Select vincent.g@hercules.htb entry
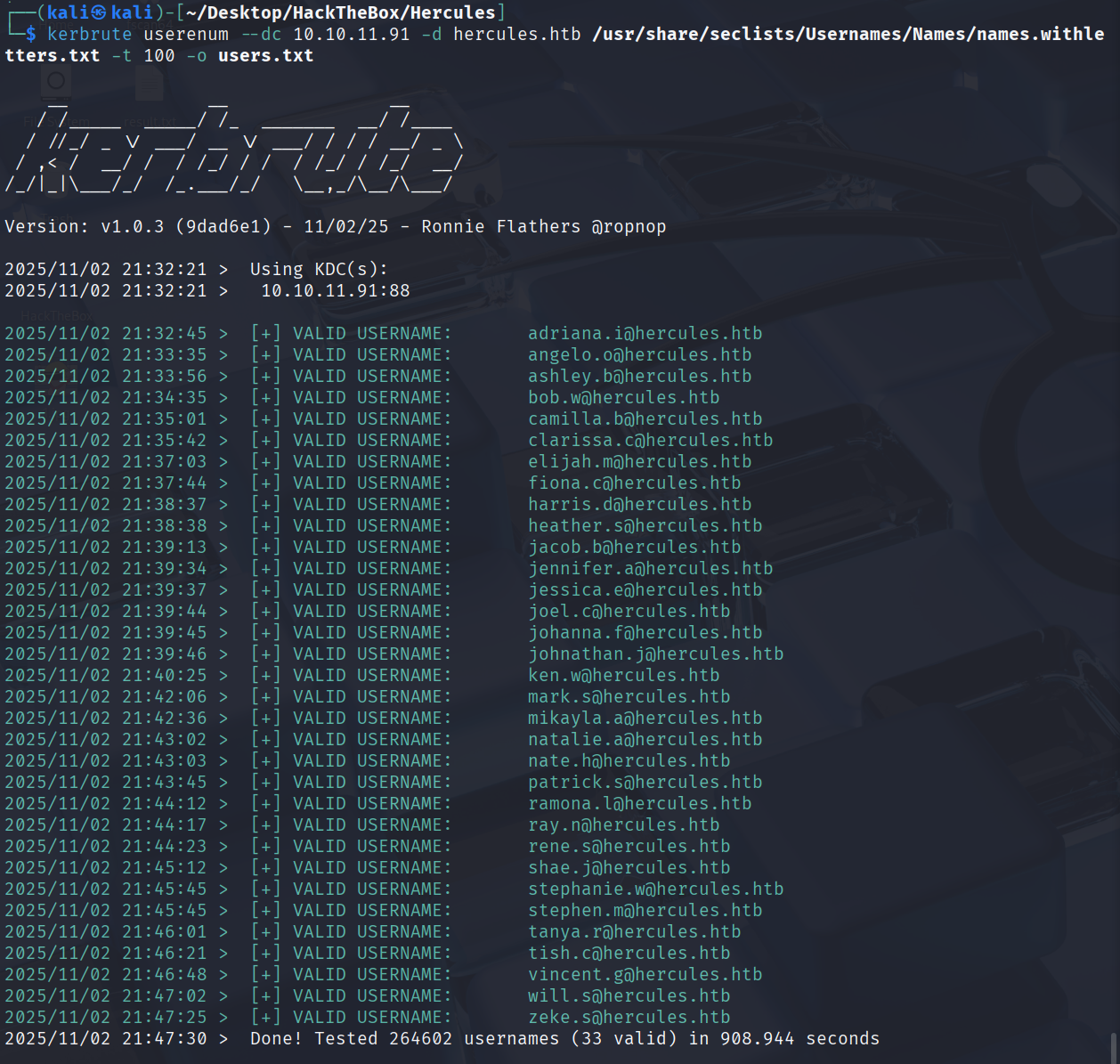Screen dimensions: 1120x1064 [645, 975]
